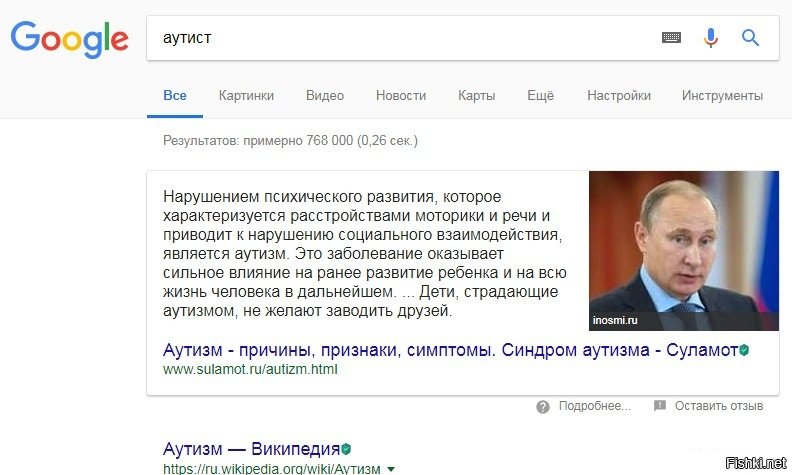Viewport: 792px width, 475px height.
Task: Open the Аутизм - причины, признаки link
Action: tap(451, 350)
